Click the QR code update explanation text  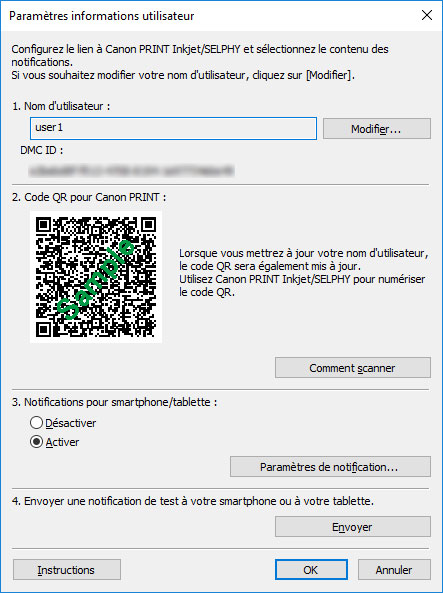[303, 273]
